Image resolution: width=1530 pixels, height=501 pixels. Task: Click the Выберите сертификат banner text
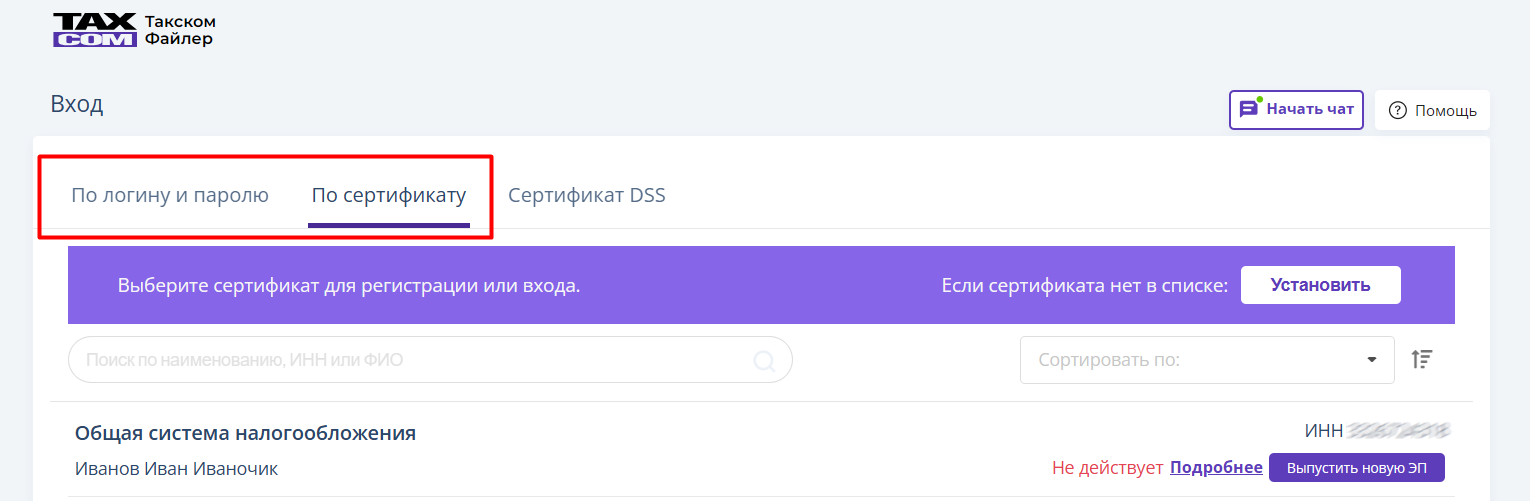(x=349, y=285)
